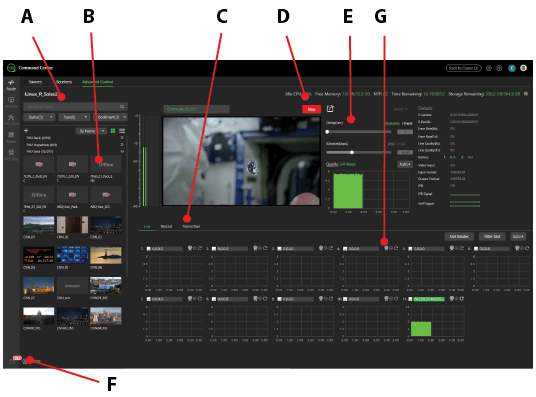
Task: Open the Auto dropdown next to Filter Slot
Action: click(x=518, y=236)
